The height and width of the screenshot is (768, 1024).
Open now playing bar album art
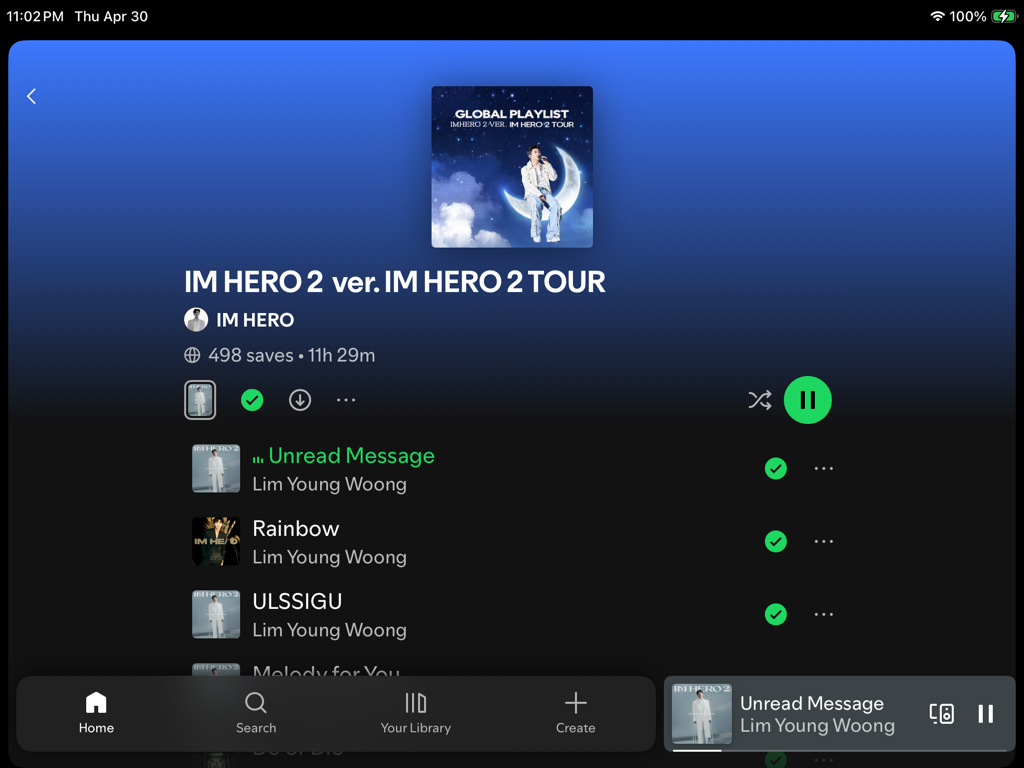point(702,714)
